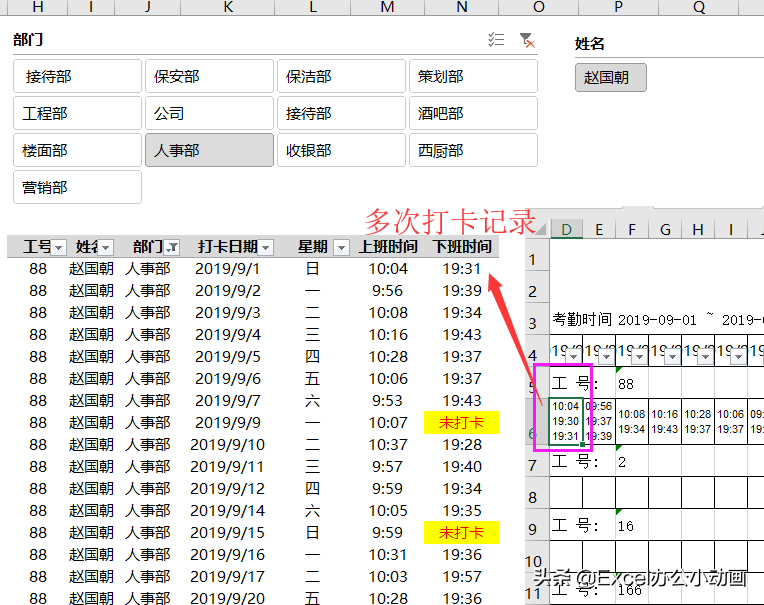Click the date cell 2019/9/20
This screenshot has width=764, height=605.
[228, 598]
